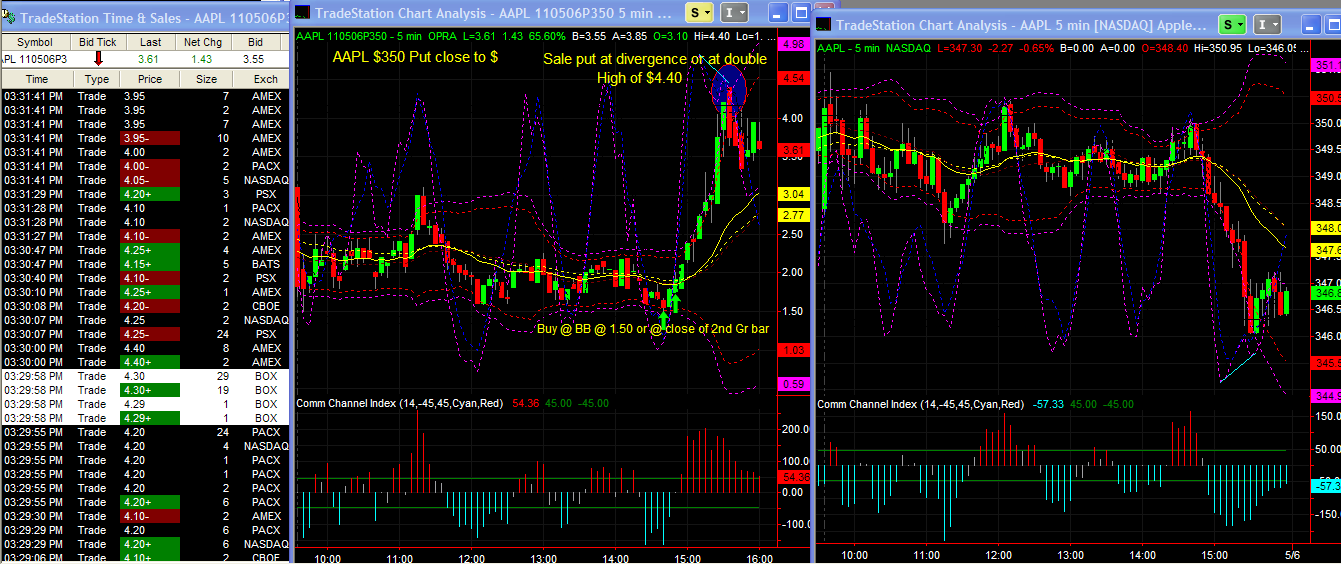Select the 03:30:47 PM BATS trade row

(x=145, y=264)
